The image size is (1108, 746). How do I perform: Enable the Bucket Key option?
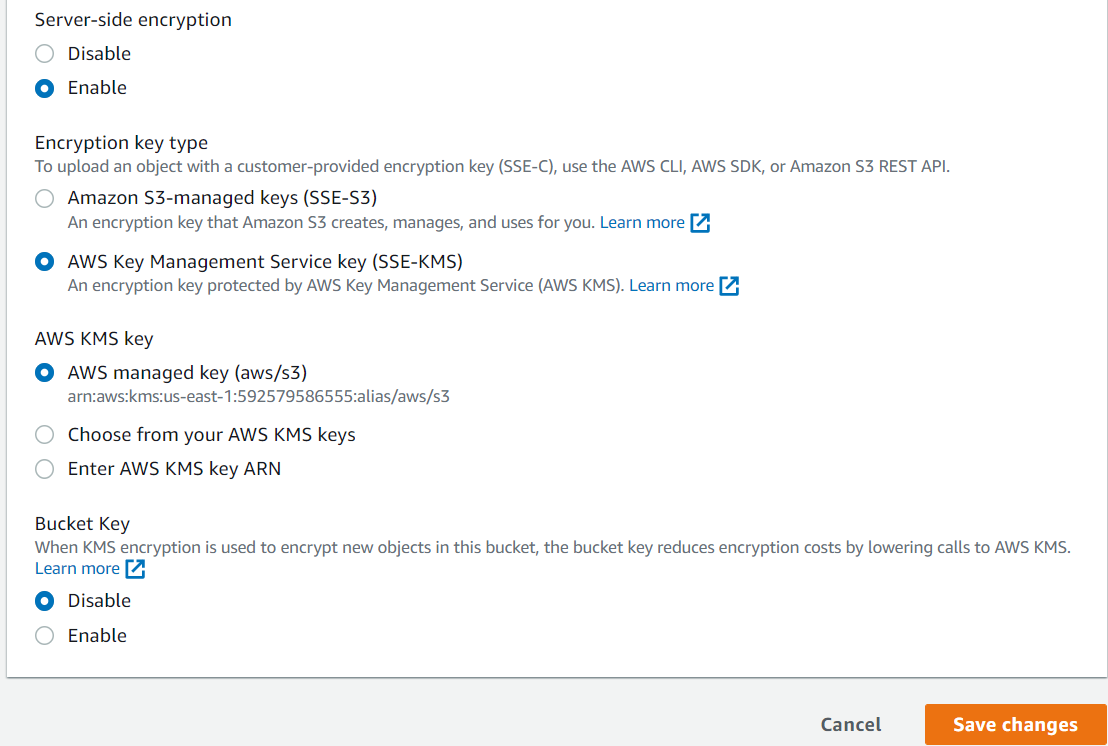coord(44,635)
